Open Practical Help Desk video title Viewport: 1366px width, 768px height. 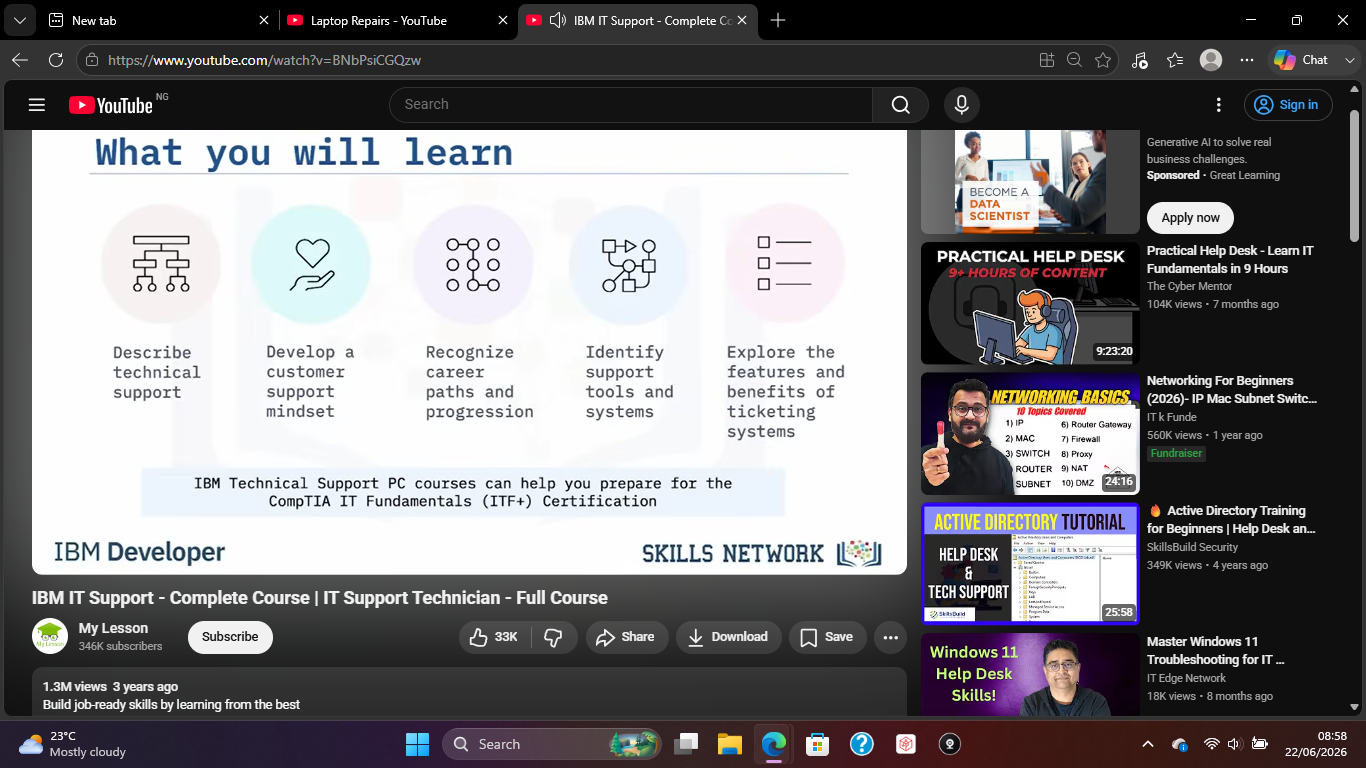coord(1230,260)
